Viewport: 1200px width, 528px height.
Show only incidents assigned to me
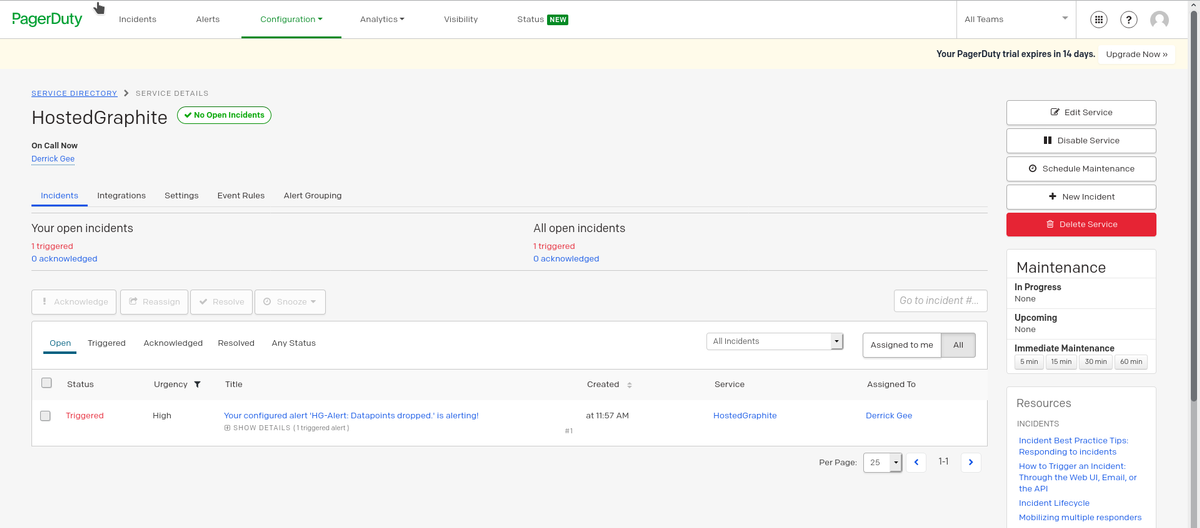coord(902,345)
